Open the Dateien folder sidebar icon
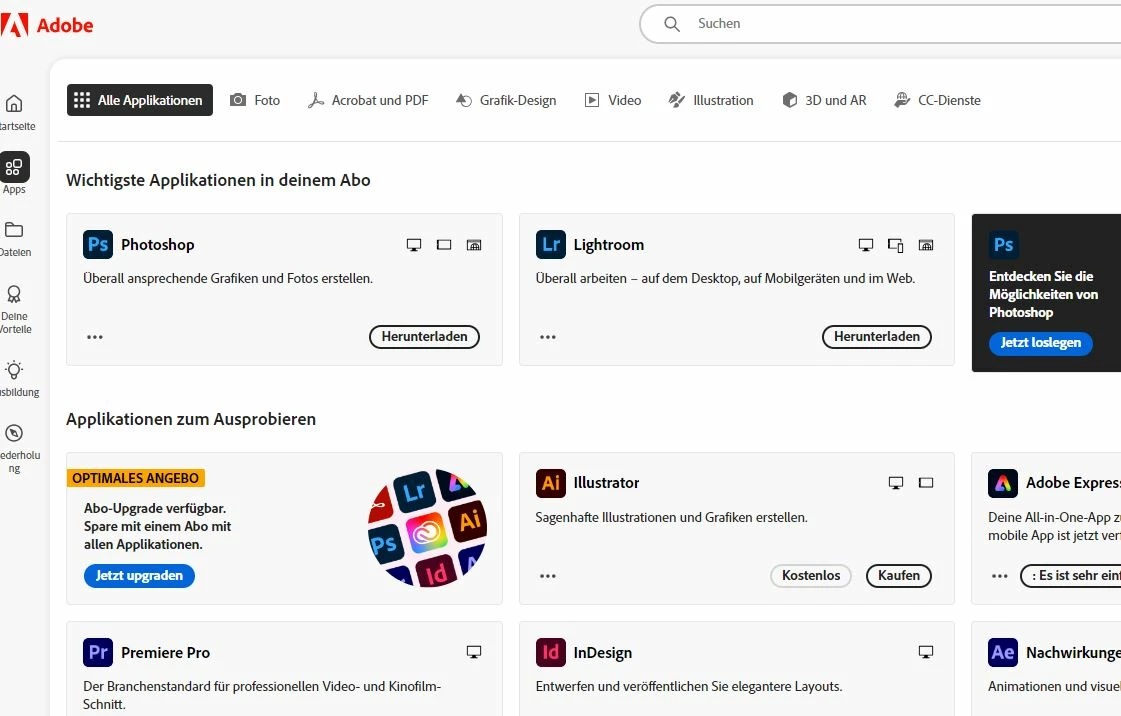 [x=14, y=229]
